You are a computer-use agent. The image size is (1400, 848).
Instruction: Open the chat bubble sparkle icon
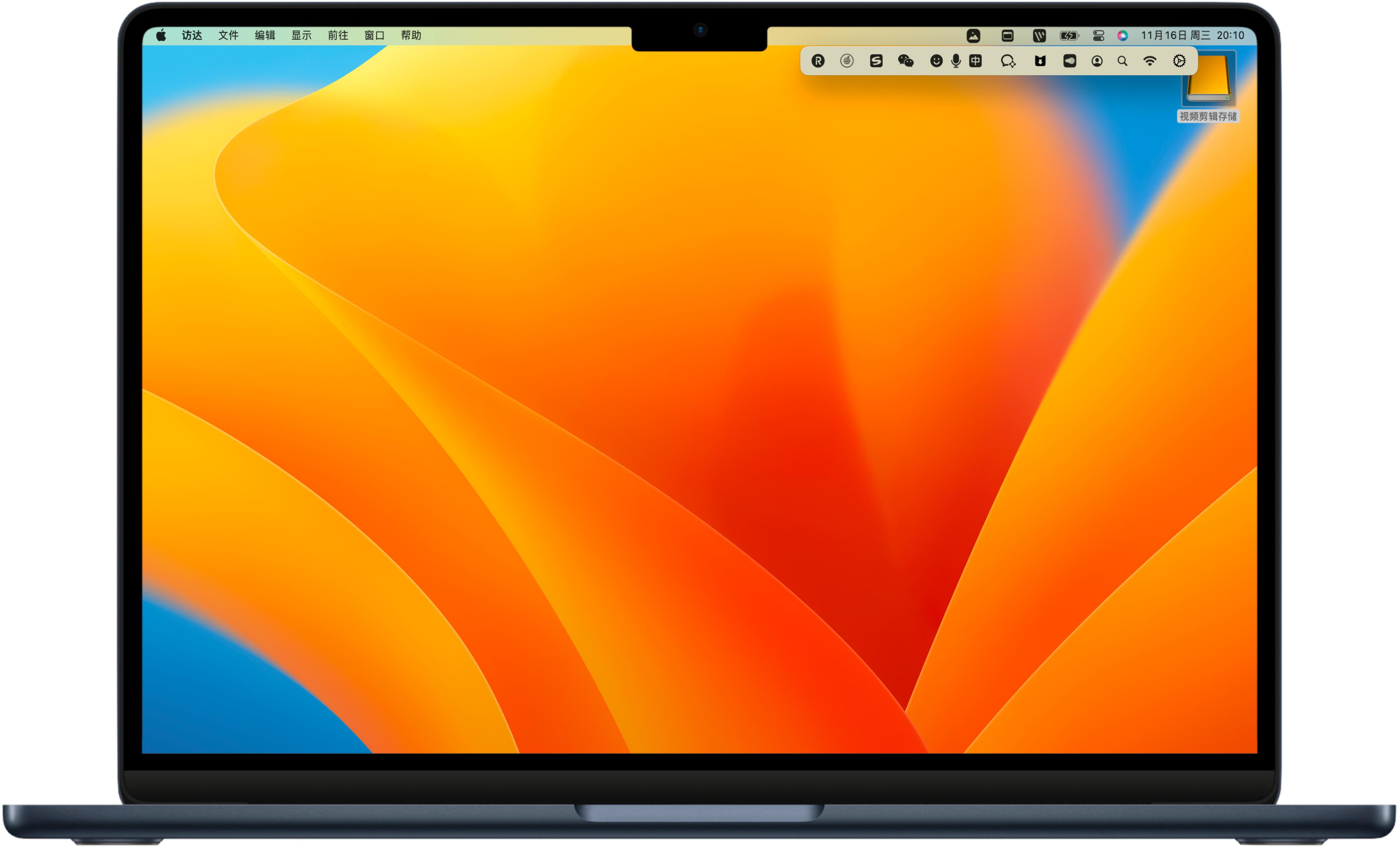pos(1008,61)
